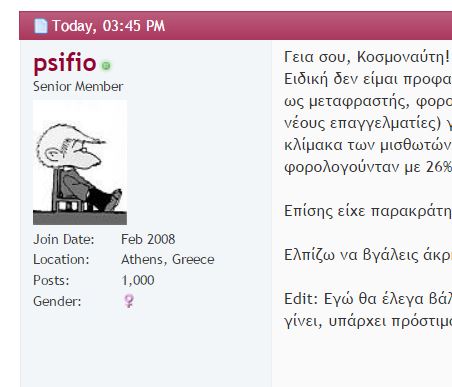Click the line mentioning 26% taxation
This screenshot has width=452, height=387.
[x=368, y=167]
